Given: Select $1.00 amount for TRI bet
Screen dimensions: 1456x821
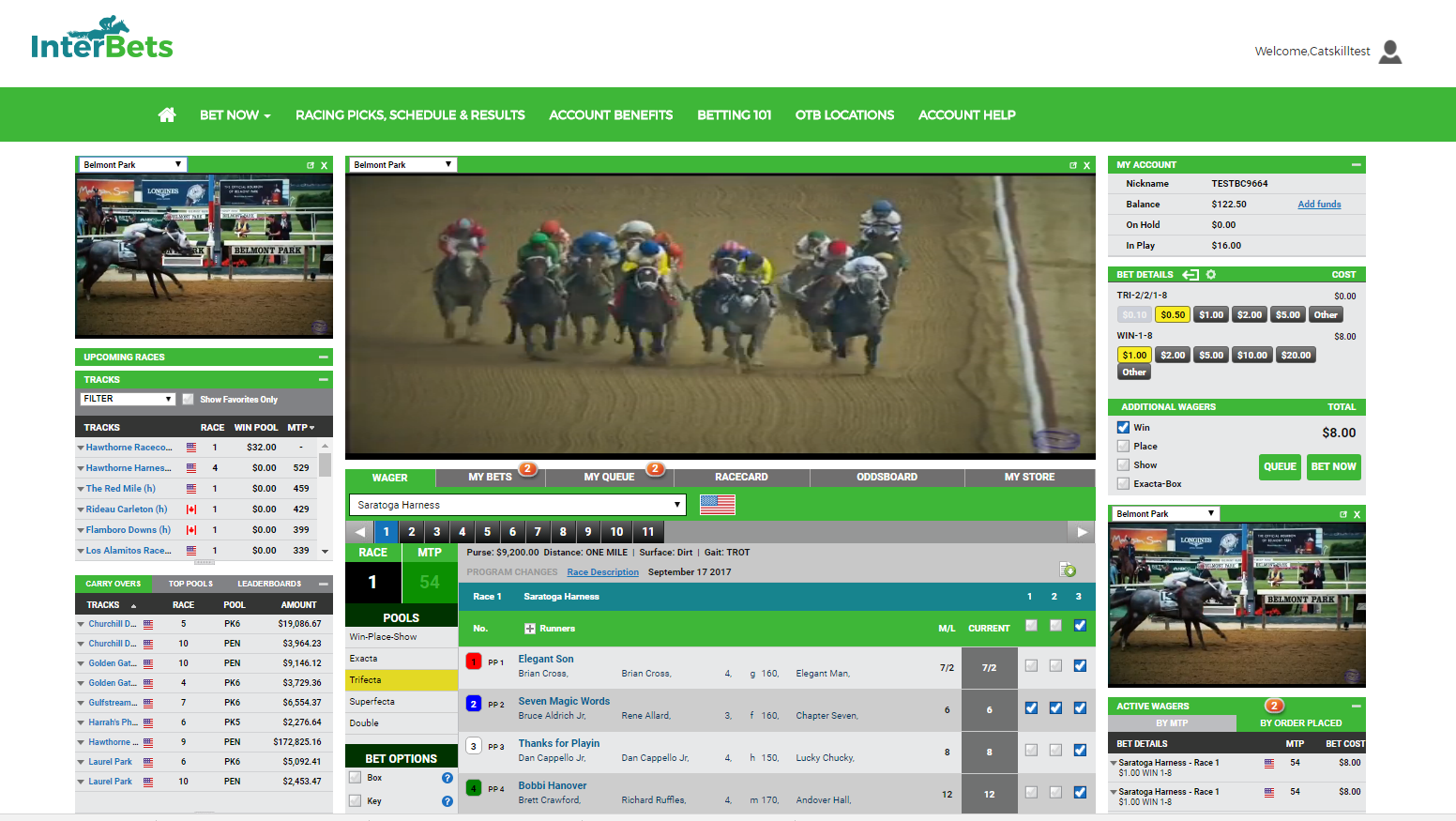Looking at the screenshot, I should 1211,315.
